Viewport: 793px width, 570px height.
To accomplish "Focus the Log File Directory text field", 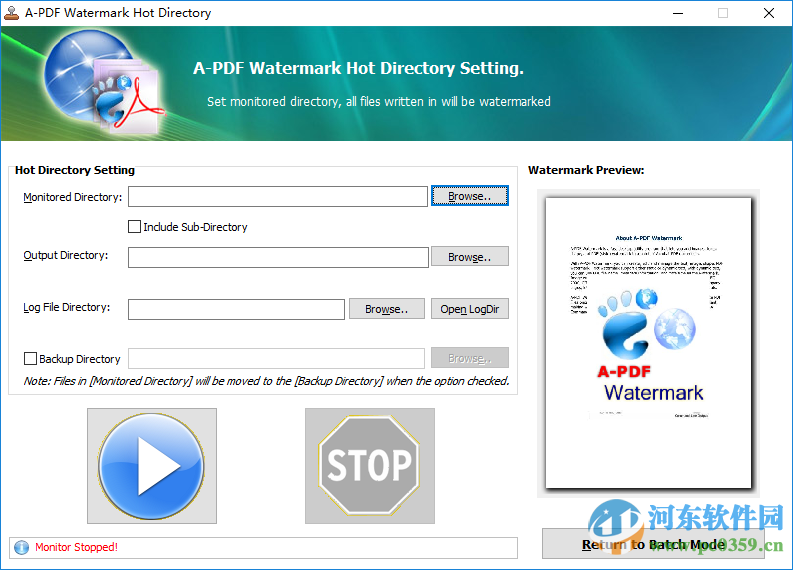I will point(236,309).
